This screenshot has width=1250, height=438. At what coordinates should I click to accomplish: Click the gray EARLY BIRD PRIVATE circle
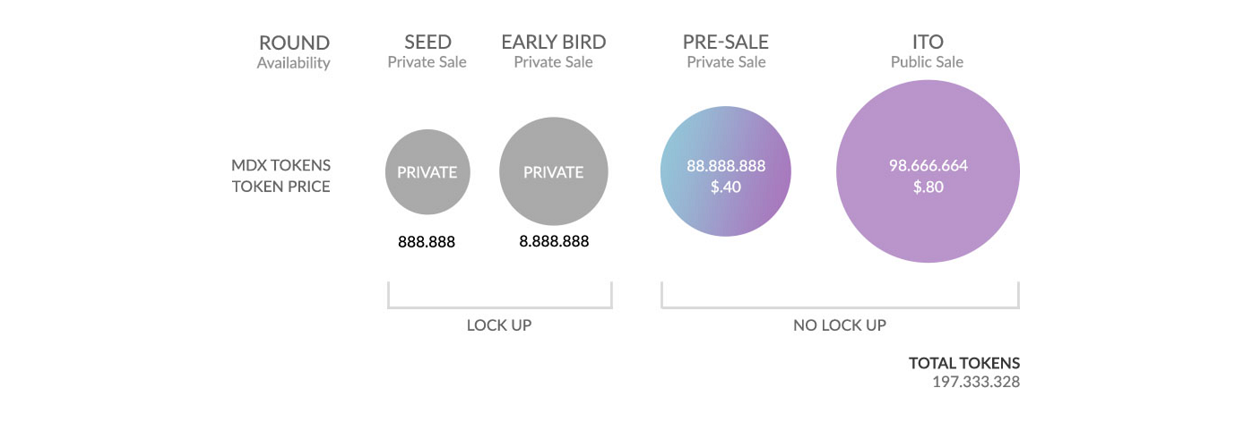[x=553, y=172]
